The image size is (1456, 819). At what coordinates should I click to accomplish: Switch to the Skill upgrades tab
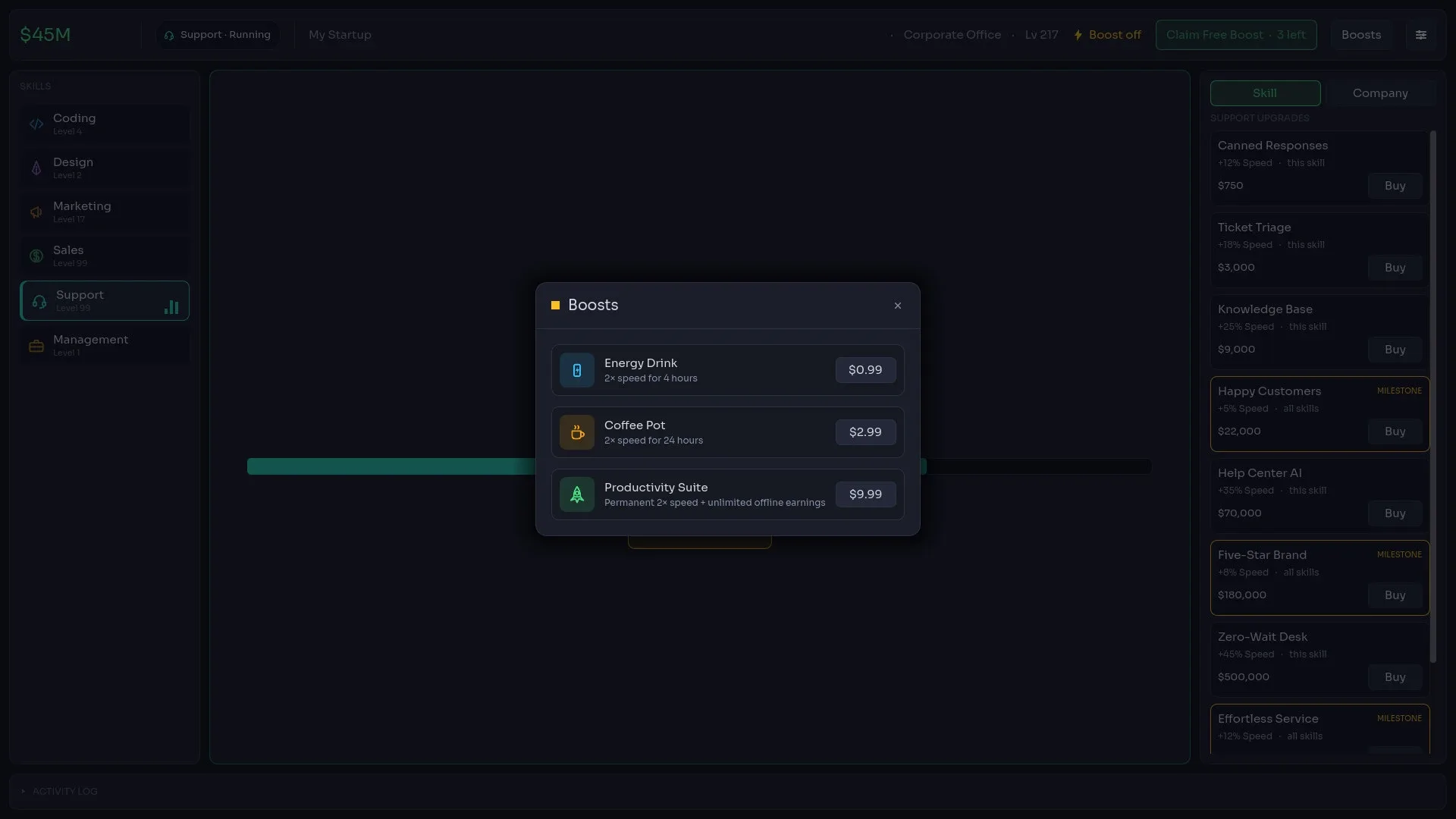1265,93
